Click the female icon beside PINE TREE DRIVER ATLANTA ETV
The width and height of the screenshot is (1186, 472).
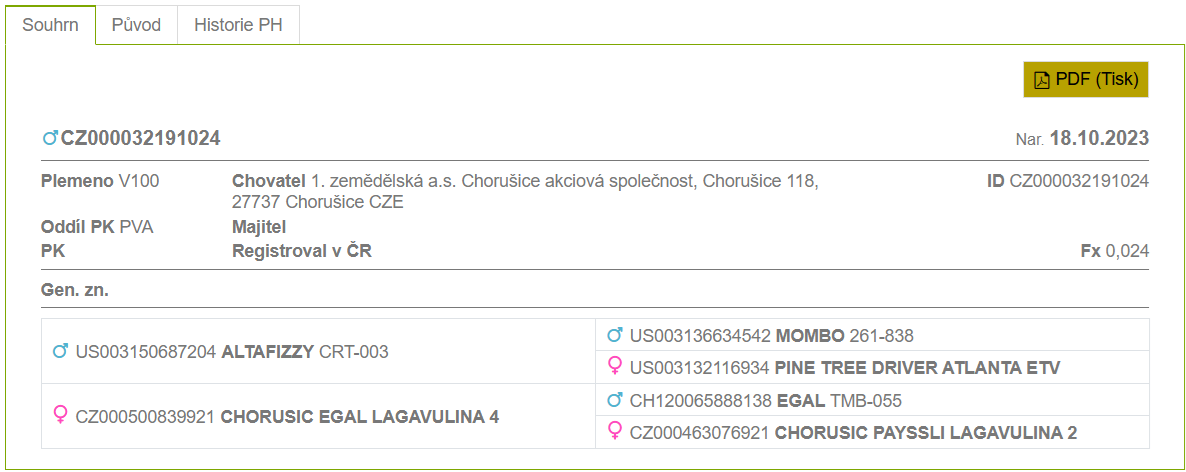[x=615, y=367]
